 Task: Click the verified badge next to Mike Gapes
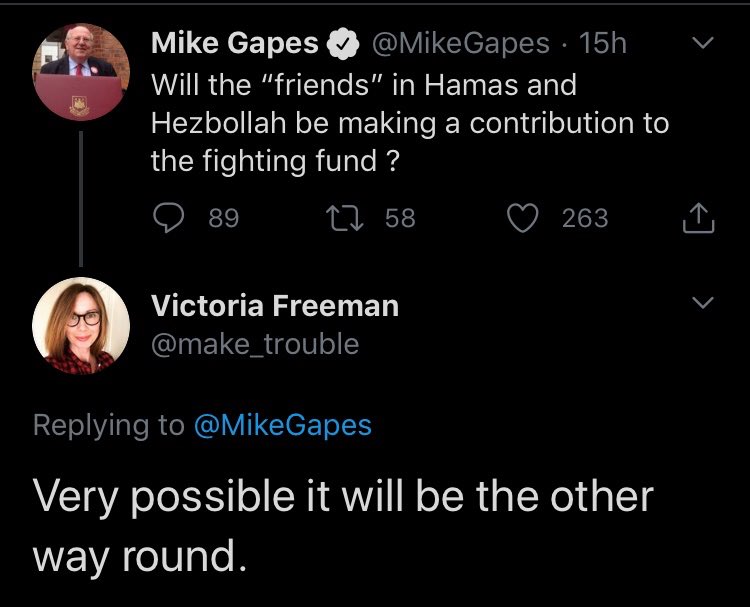click(343, 44)
